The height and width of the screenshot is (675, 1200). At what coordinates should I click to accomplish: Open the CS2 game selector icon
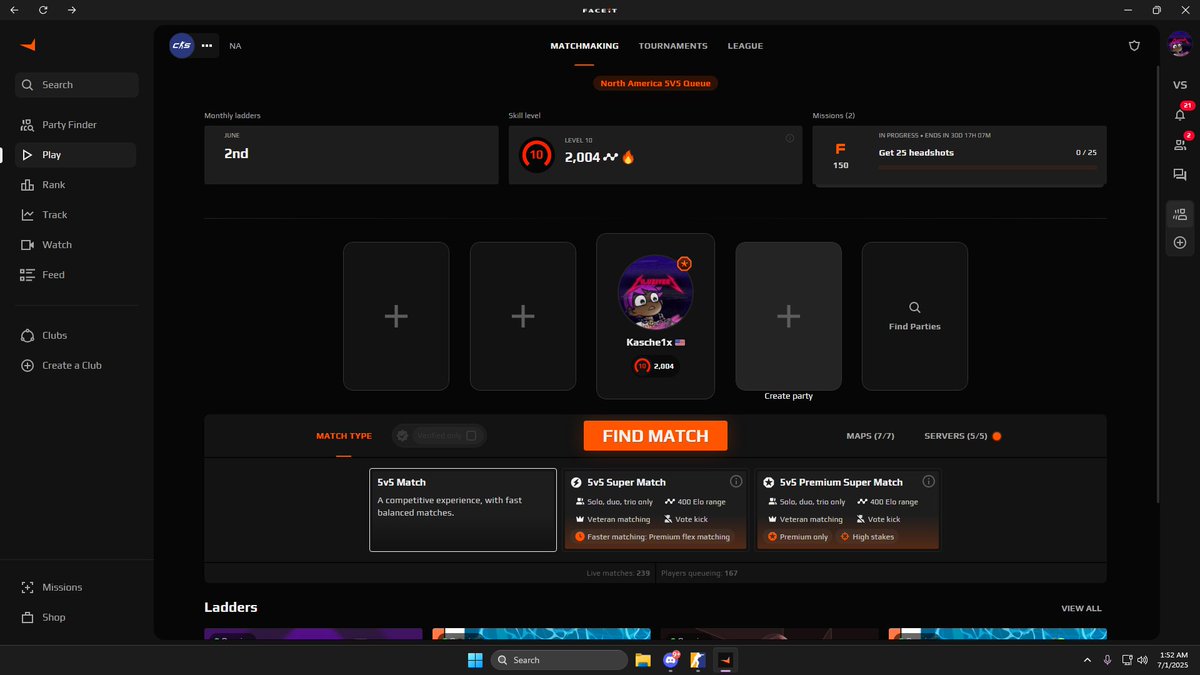(181, 45)
